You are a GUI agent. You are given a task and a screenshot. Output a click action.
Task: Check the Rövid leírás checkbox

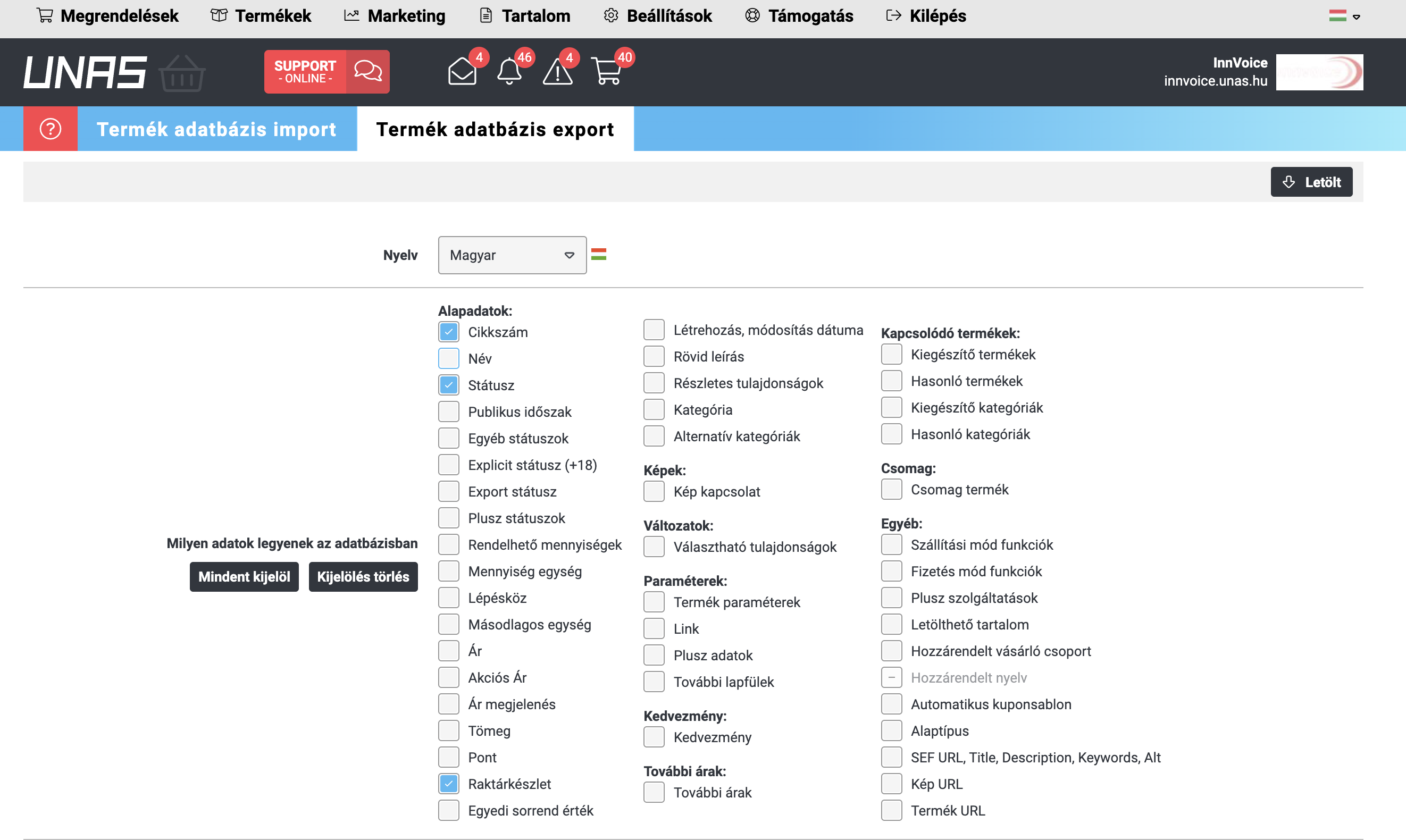tap(654, 356)
